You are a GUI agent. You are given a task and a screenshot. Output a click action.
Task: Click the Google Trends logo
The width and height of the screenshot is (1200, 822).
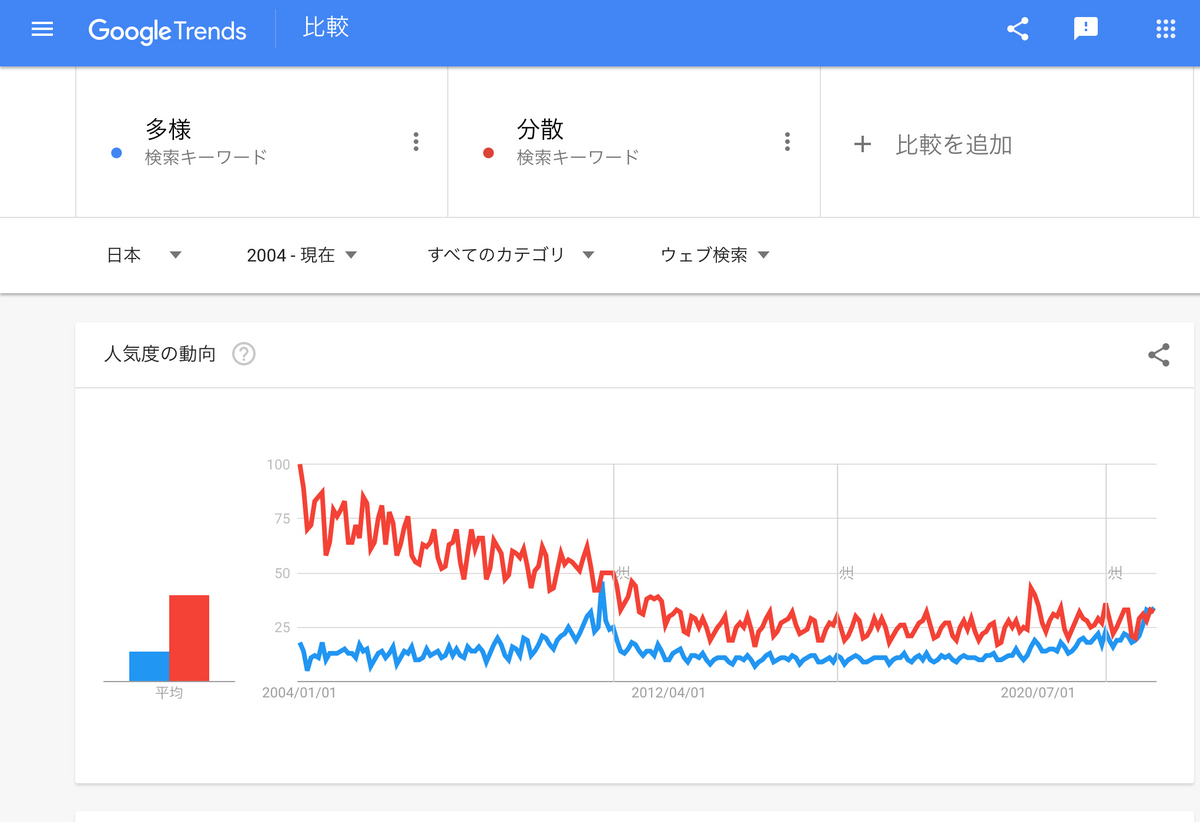[x=167, y=30]
